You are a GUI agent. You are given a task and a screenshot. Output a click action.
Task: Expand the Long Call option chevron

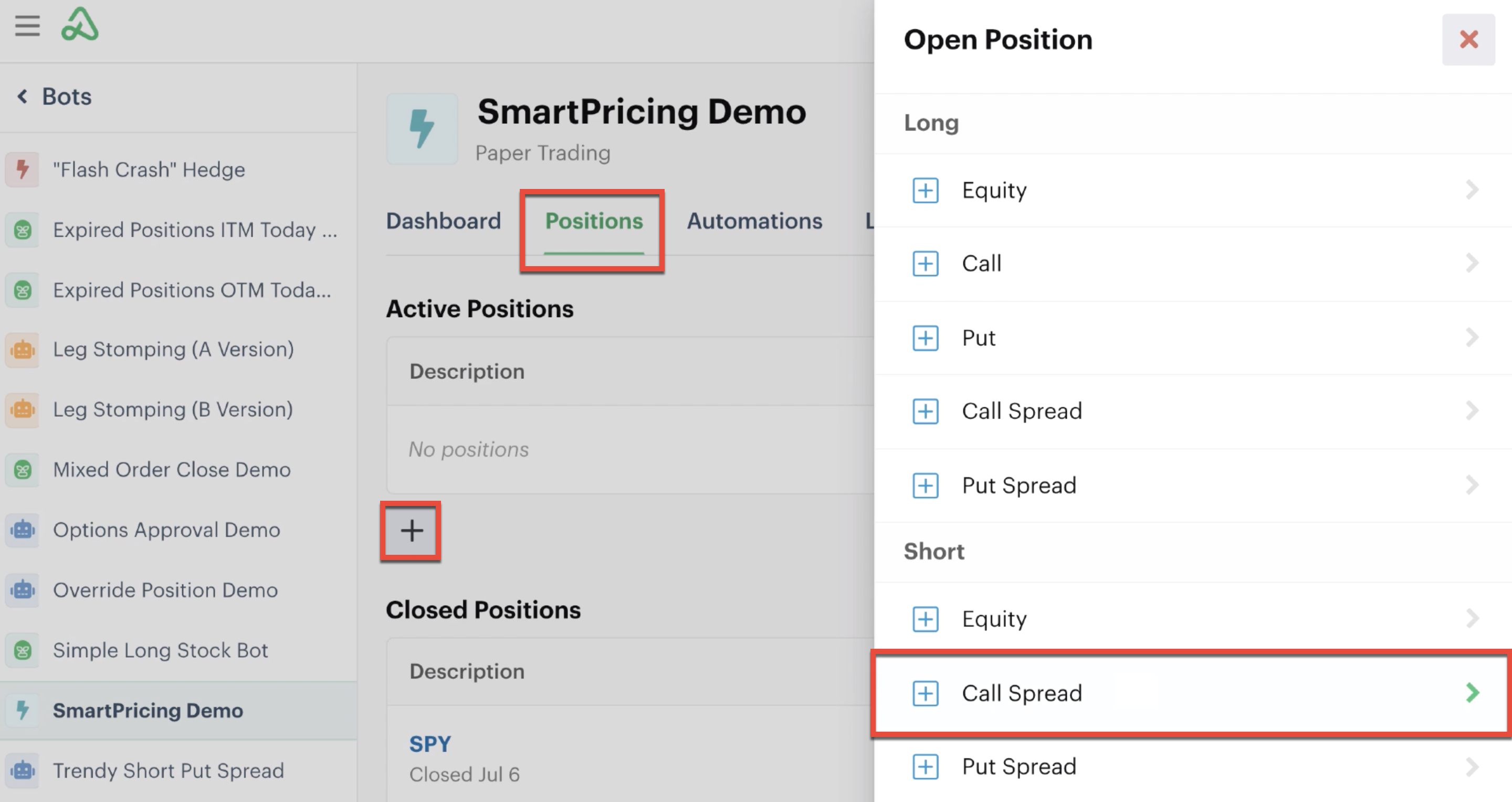1472,263
